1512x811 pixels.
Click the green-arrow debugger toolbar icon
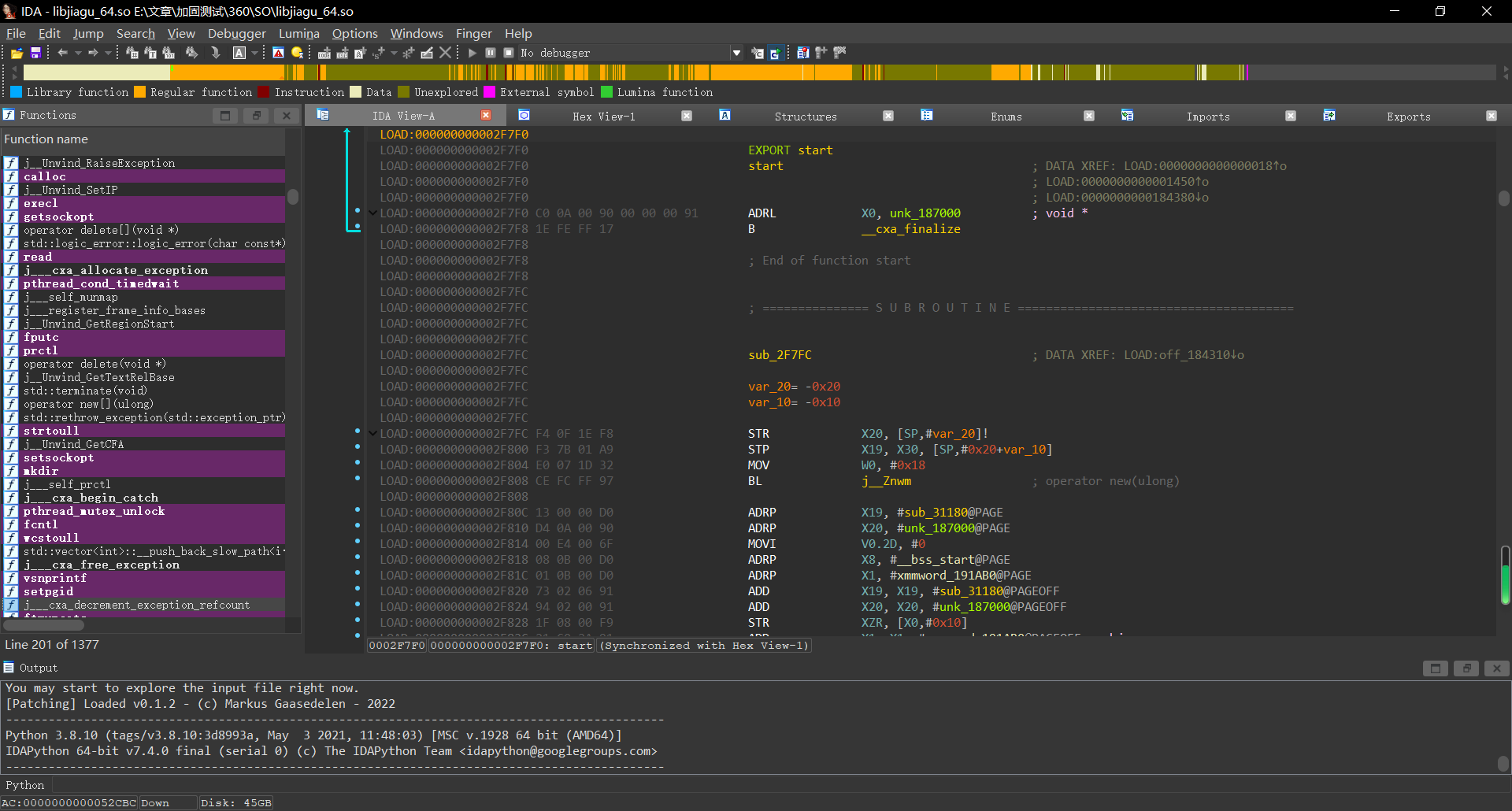(776, 53)
